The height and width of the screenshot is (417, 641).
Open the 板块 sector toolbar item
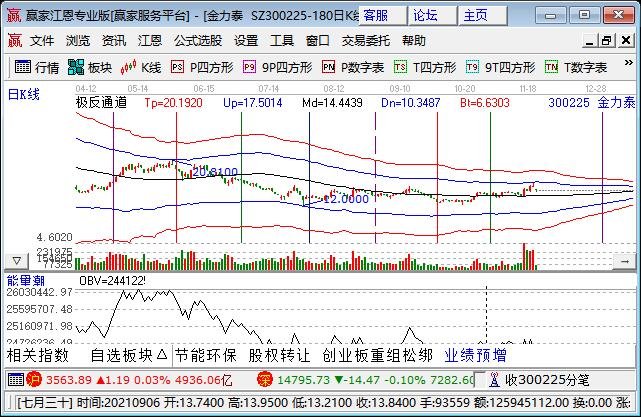(90, 67)
